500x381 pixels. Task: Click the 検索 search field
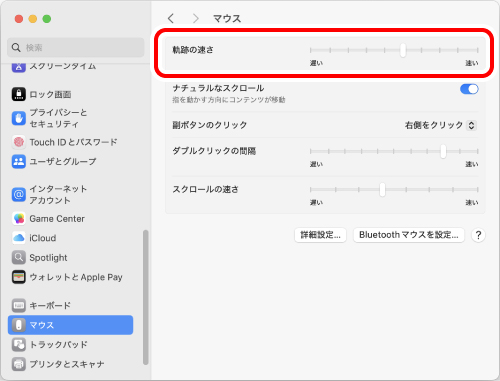click(x=76, y=48)
